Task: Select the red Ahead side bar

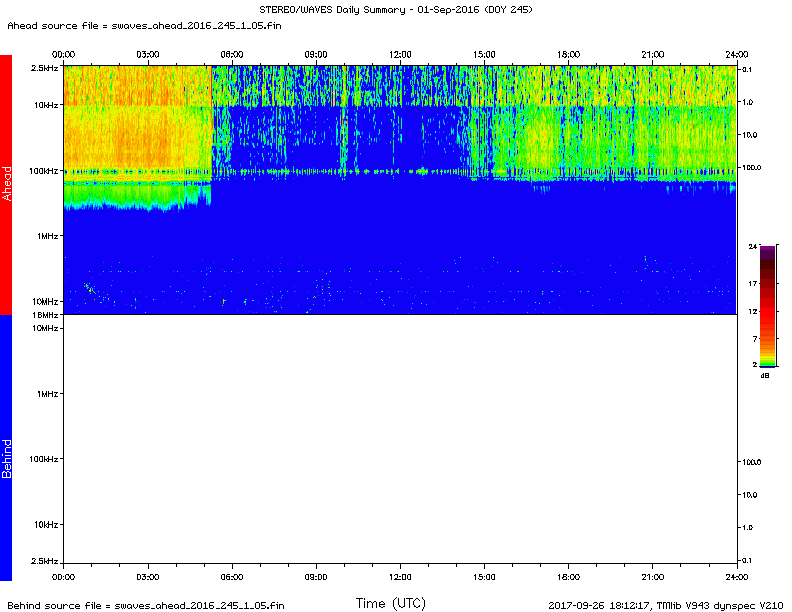Action: coord(6,185)
